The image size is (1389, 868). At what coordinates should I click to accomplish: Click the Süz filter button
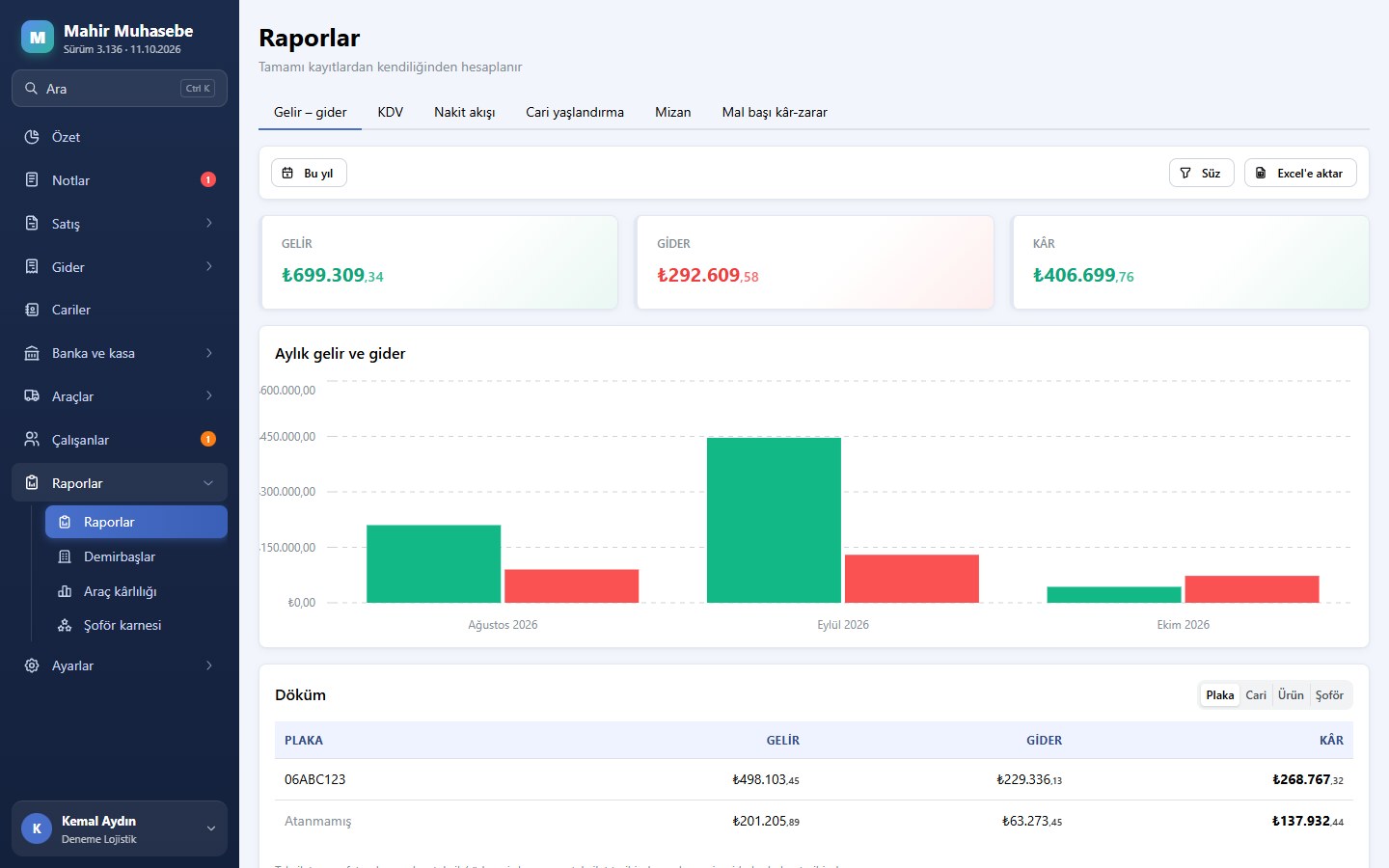(1202, 173)
